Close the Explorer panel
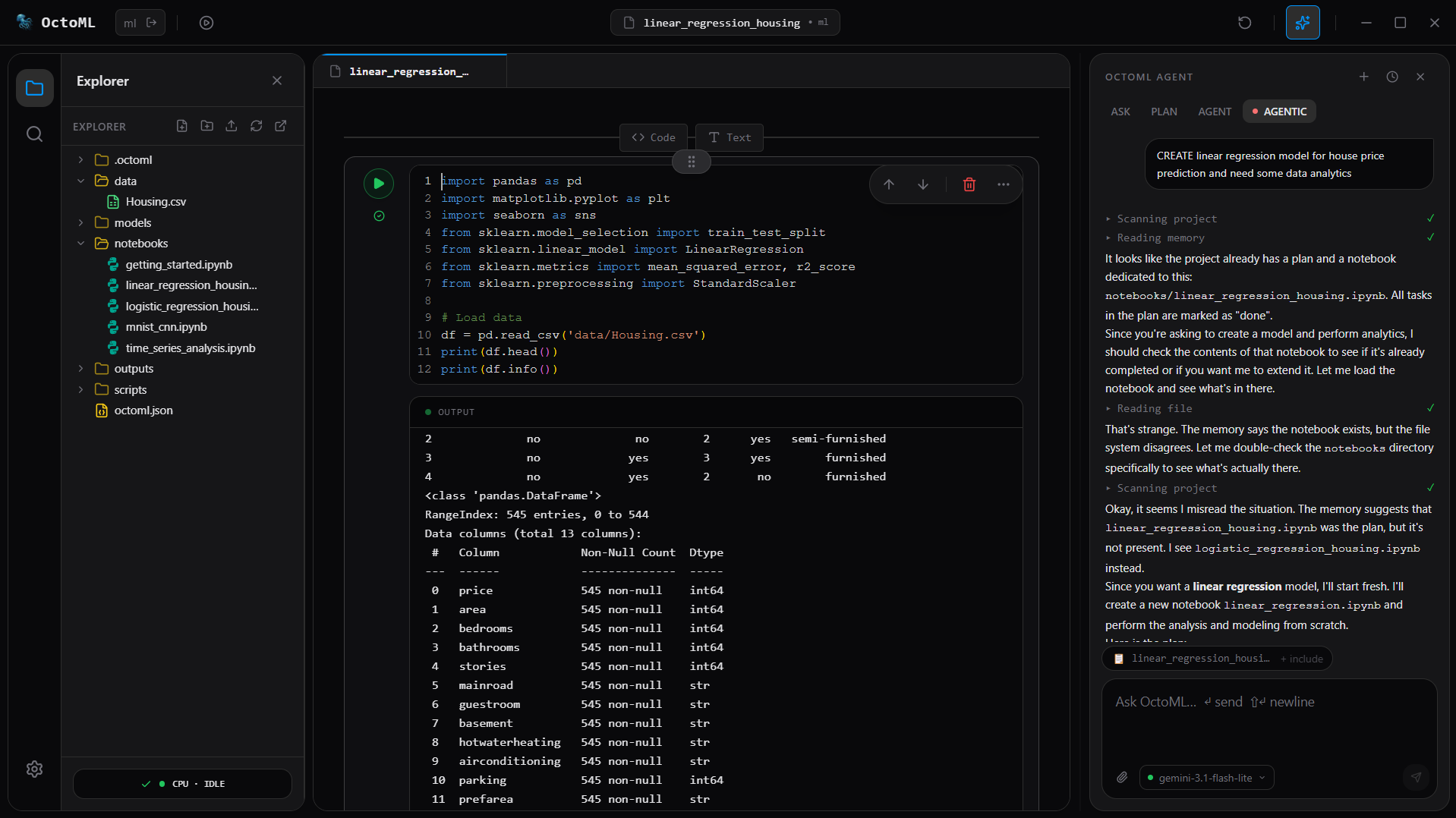 pyautogui.click(x=277, y=80)
